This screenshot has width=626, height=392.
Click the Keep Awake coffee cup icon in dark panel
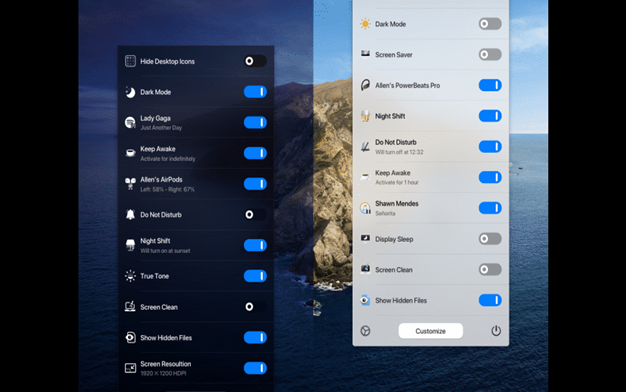[130, 153]
